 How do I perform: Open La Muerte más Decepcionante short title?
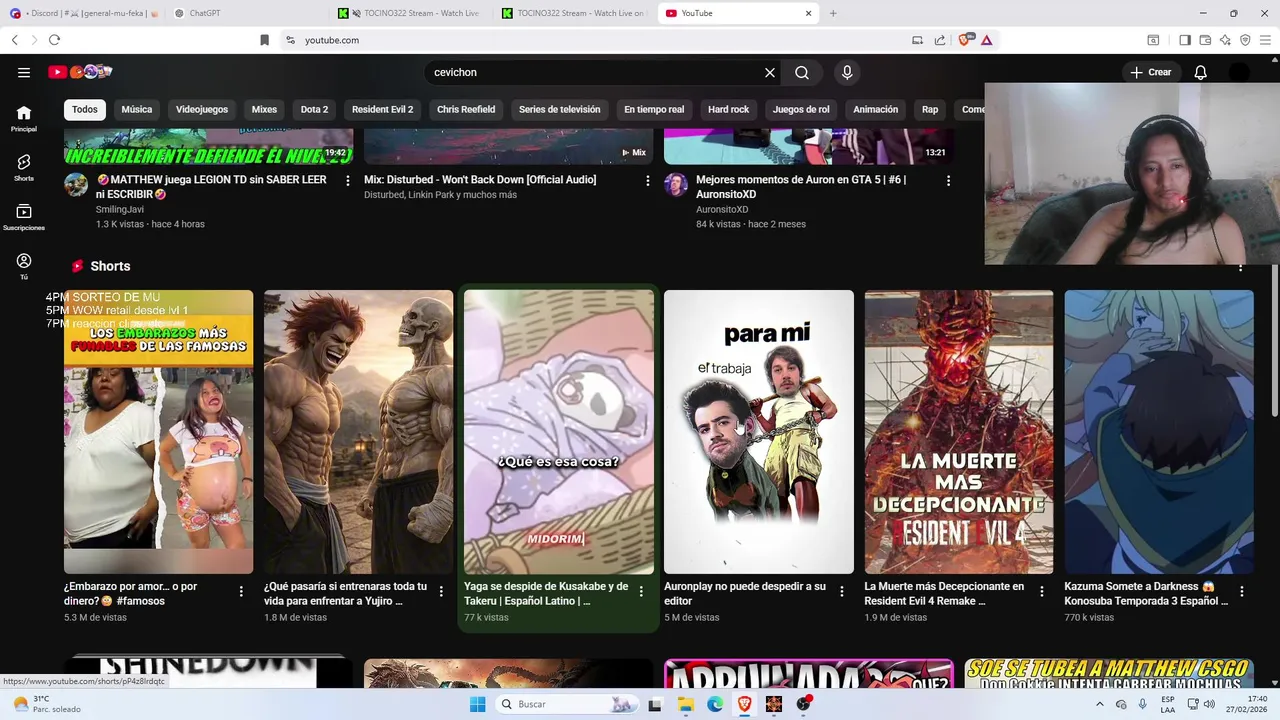tap(944, 594)
